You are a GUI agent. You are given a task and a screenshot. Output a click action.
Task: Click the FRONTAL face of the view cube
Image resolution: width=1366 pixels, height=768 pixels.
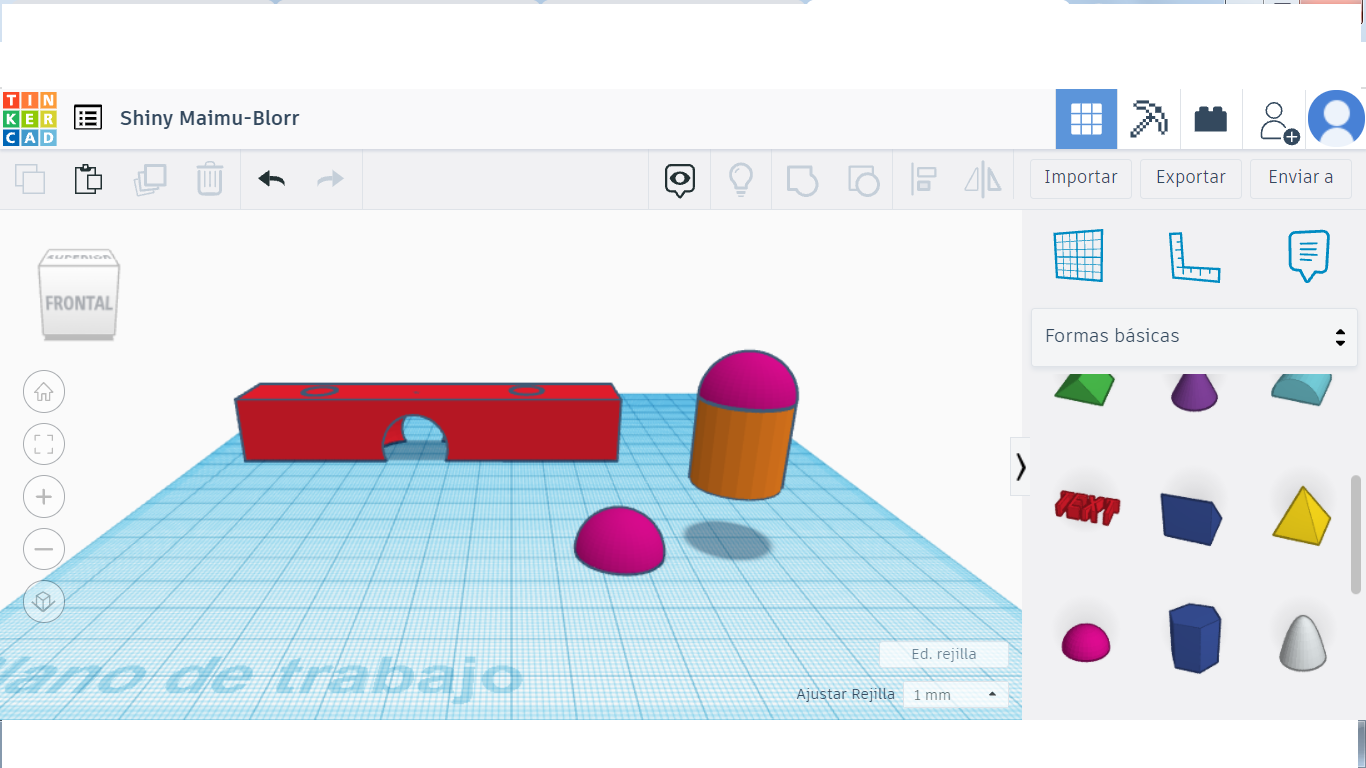tap(79, 303)
